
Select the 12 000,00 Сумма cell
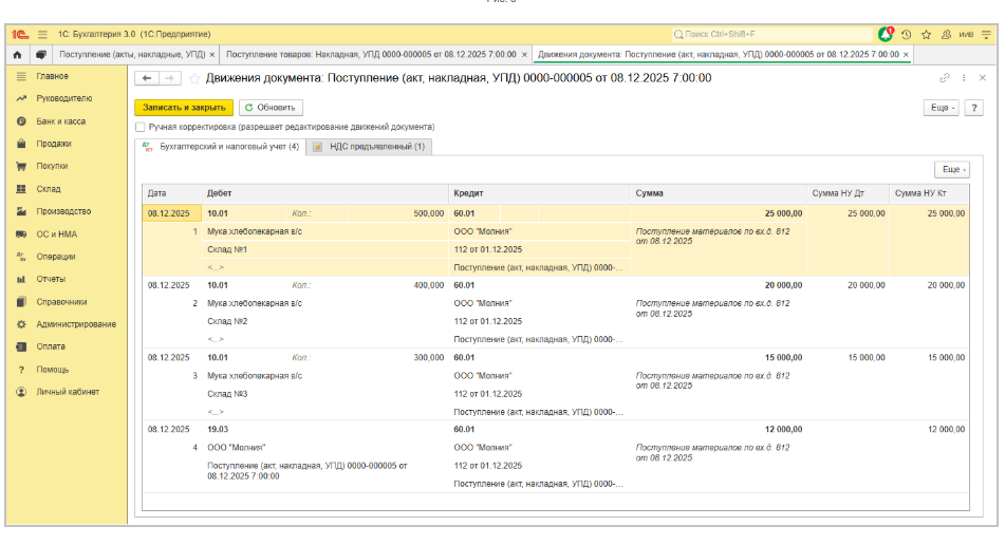[718, 429]
